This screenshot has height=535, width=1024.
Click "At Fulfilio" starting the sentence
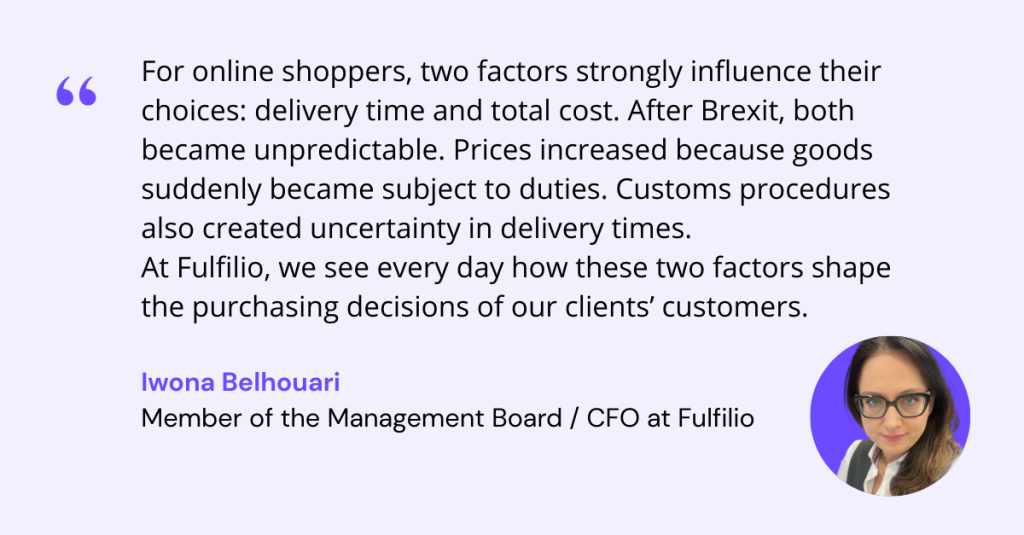195,268
